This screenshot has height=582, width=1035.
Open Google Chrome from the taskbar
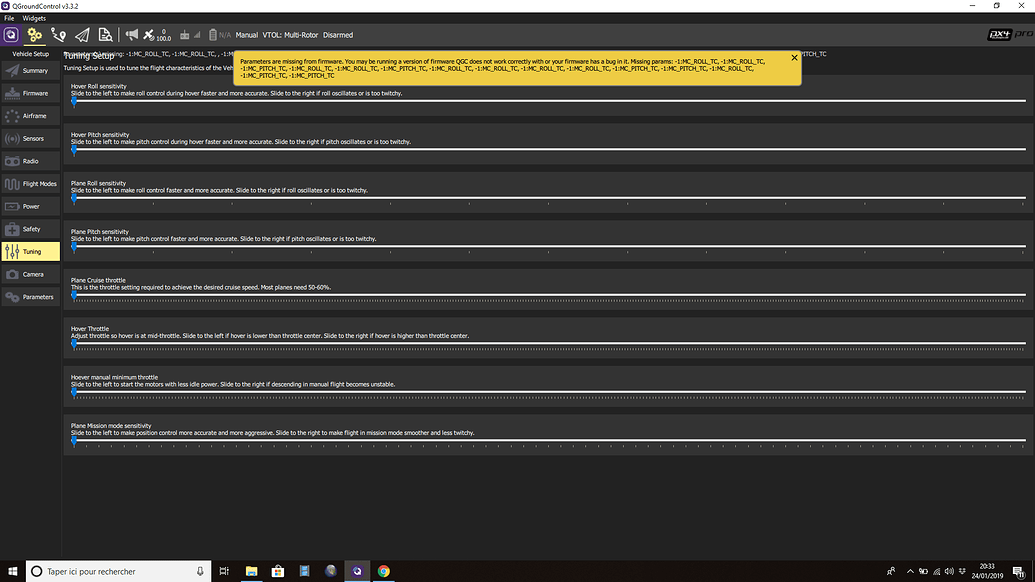pos(384,571)
